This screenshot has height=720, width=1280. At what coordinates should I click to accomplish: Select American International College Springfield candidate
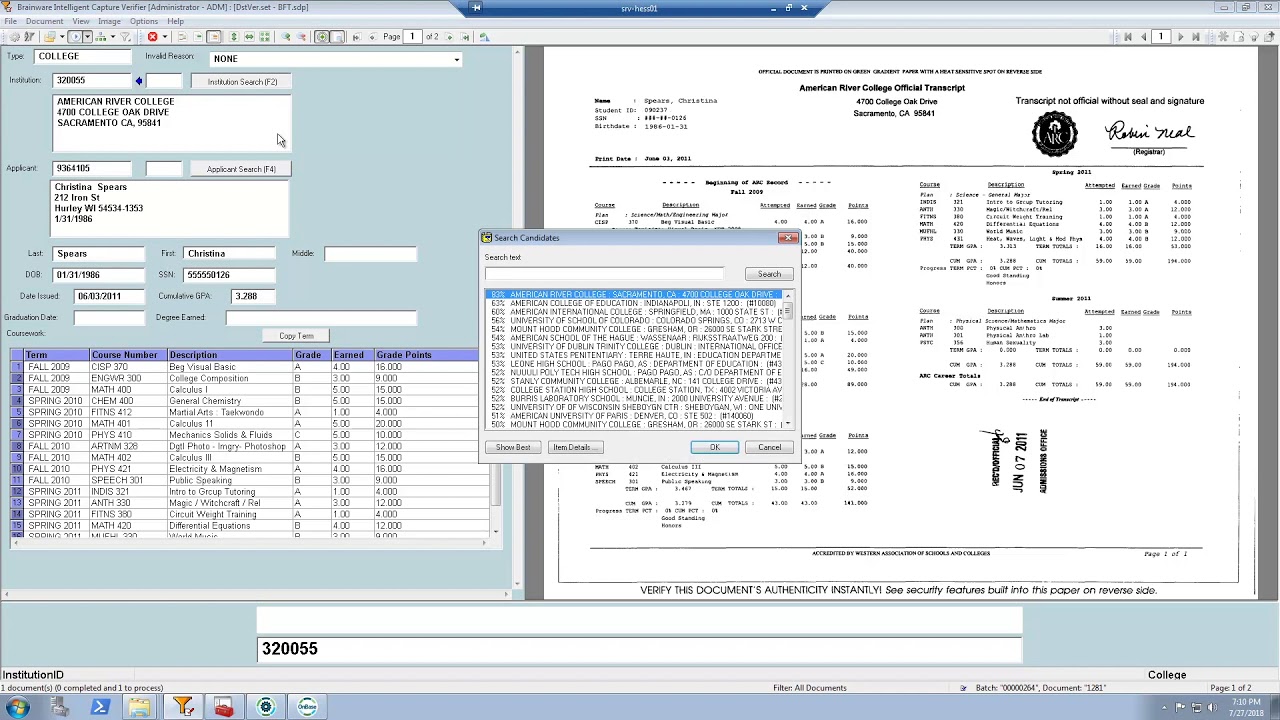[635, 312]
